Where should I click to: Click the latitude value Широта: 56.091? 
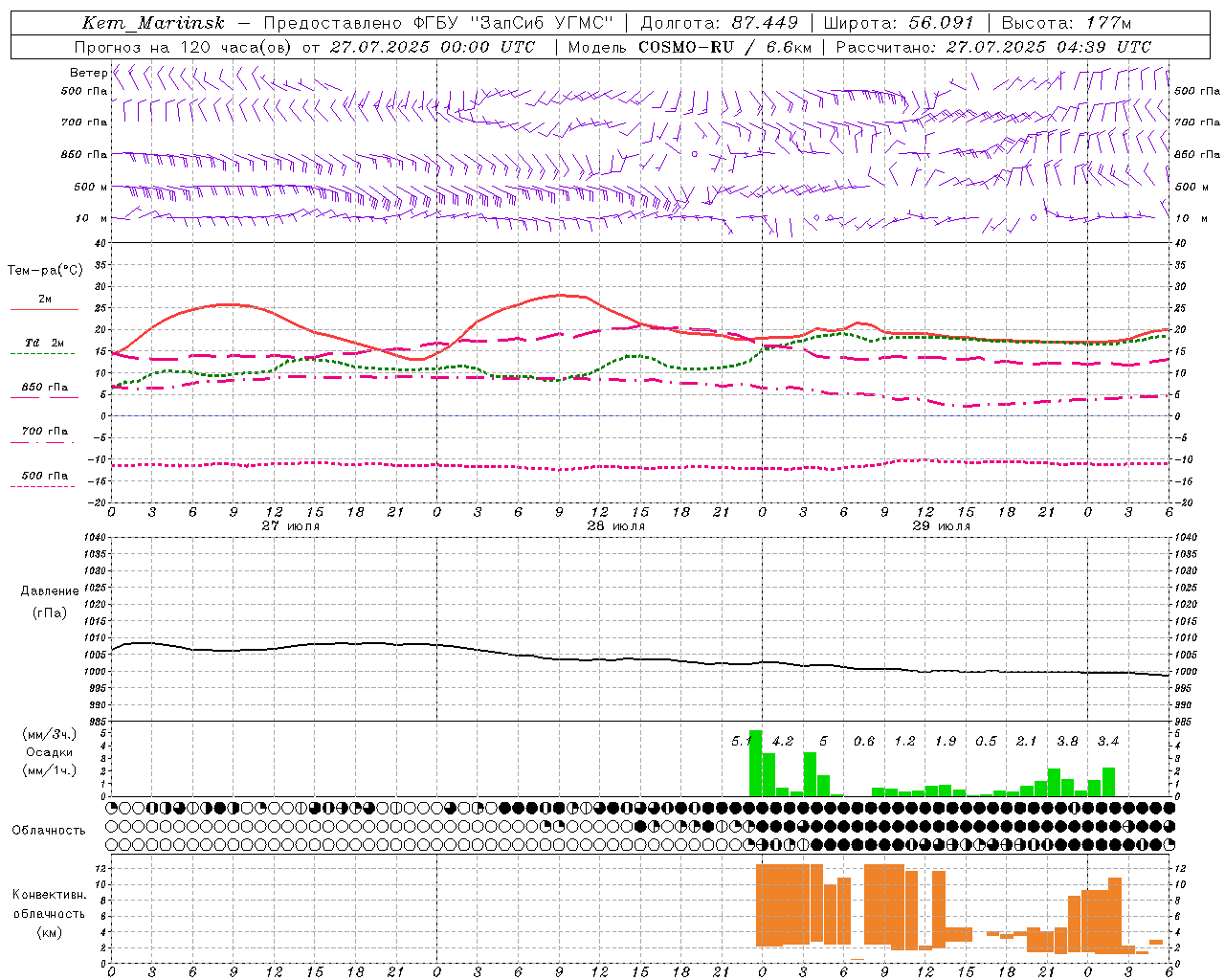898,23
